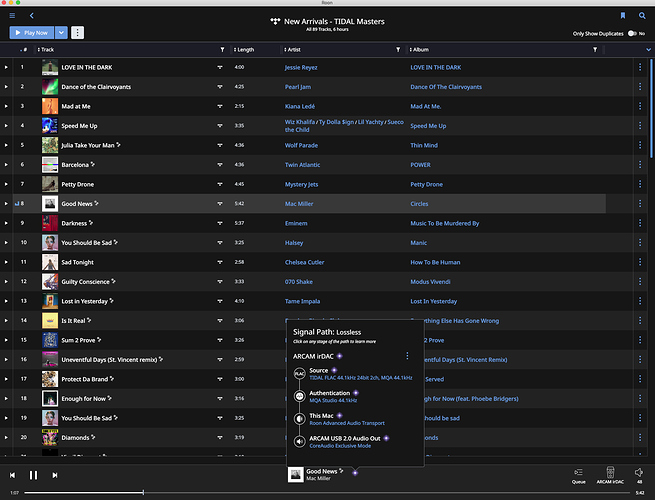Click the ARCAM irDAC star in Signal Path
The image size is (655, 500).
[x=340, y=356]
